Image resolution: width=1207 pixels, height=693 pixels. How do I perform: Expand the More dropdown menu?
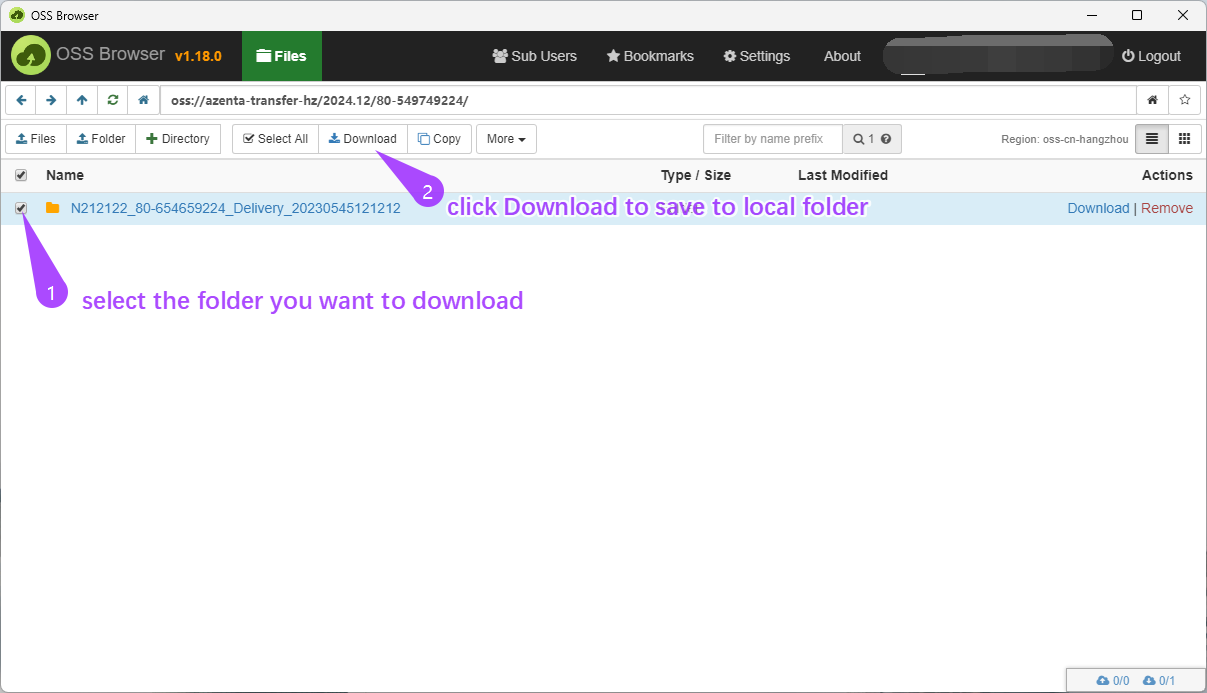pyautogui.click(x=506, y=139)
